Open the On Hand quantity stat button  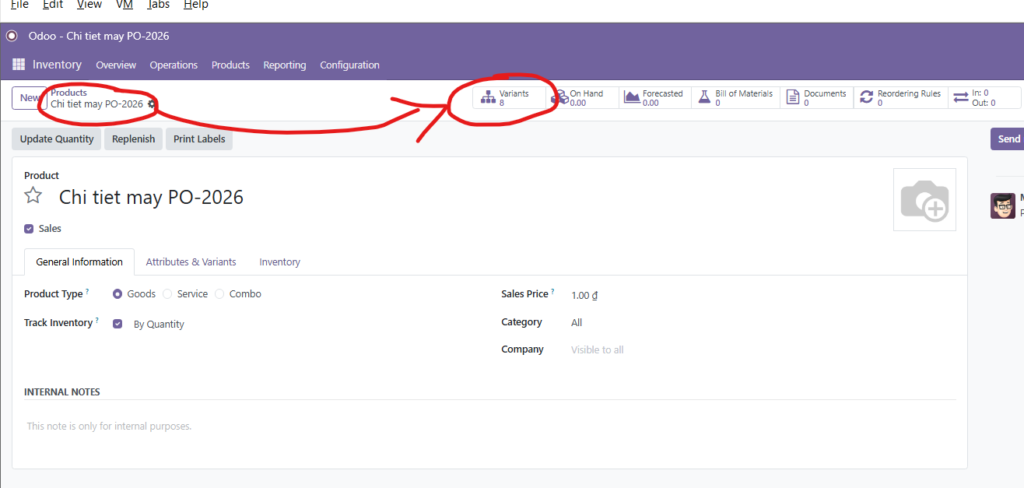pyautogui.click(x=579, y=98)
